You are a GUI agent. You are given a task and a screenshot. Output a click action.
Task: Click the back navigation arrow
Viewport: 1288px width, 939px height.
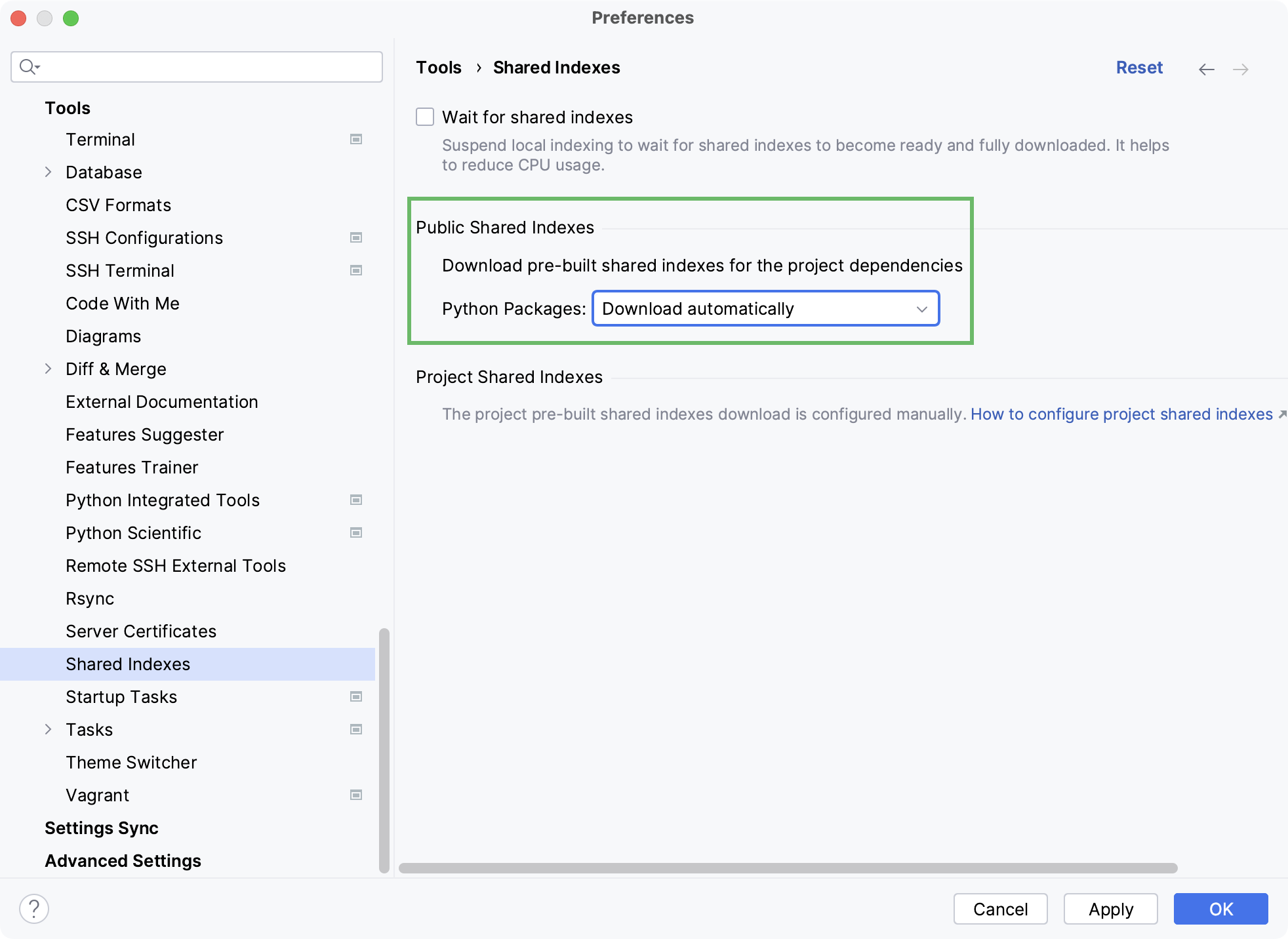click(1206, 69)
